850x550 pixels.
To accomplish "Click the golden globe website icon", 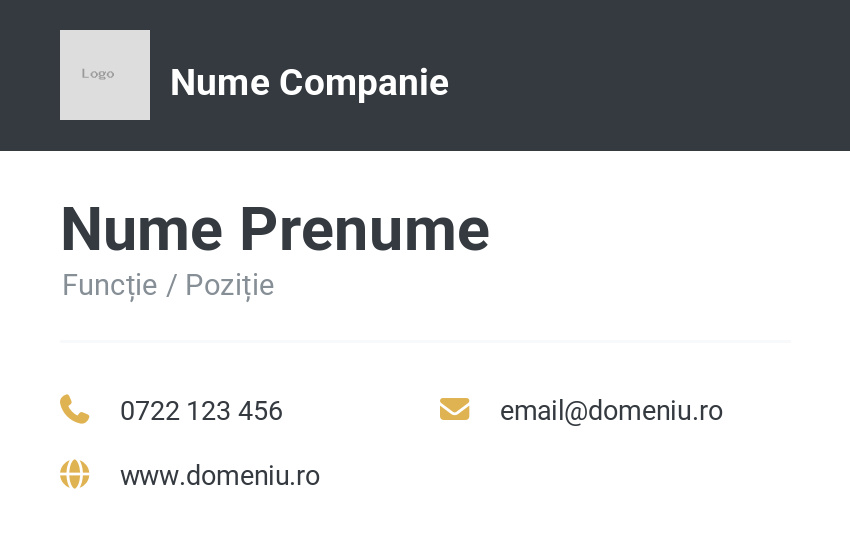I will tap(74, 474).
